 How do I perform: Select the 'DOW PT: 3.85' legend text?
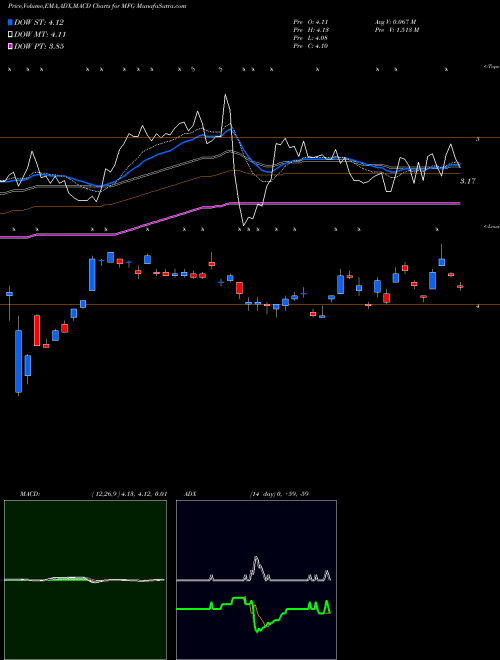(x=39, y=46)
